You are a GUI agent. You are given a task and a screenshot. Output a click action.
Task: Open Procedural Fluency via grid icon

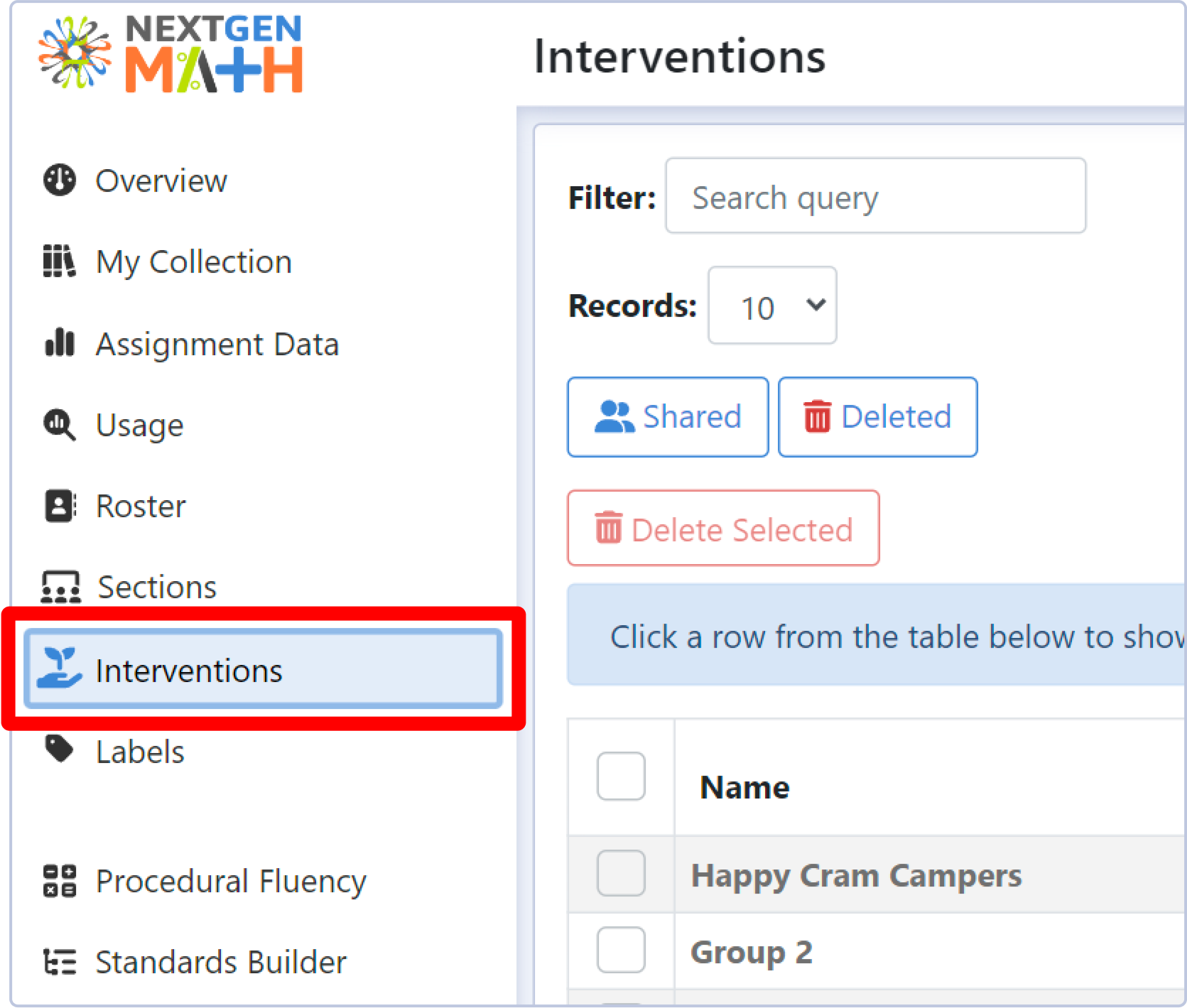(60, 881)
